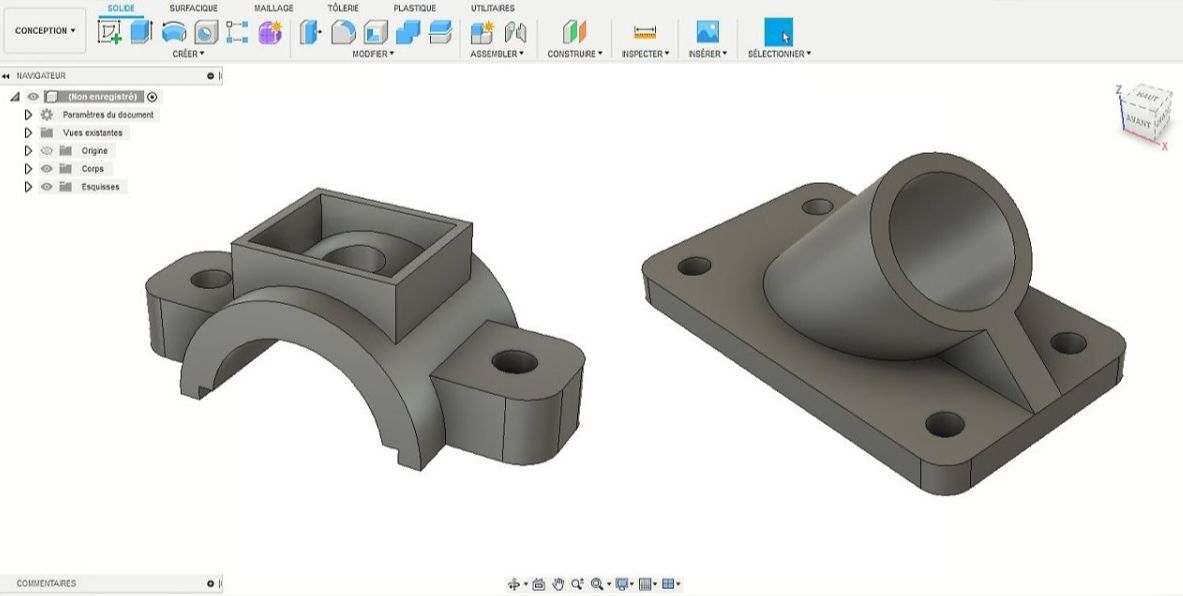
Task: Click the Fillet tool in Modifier
Action: click(343, 32)
